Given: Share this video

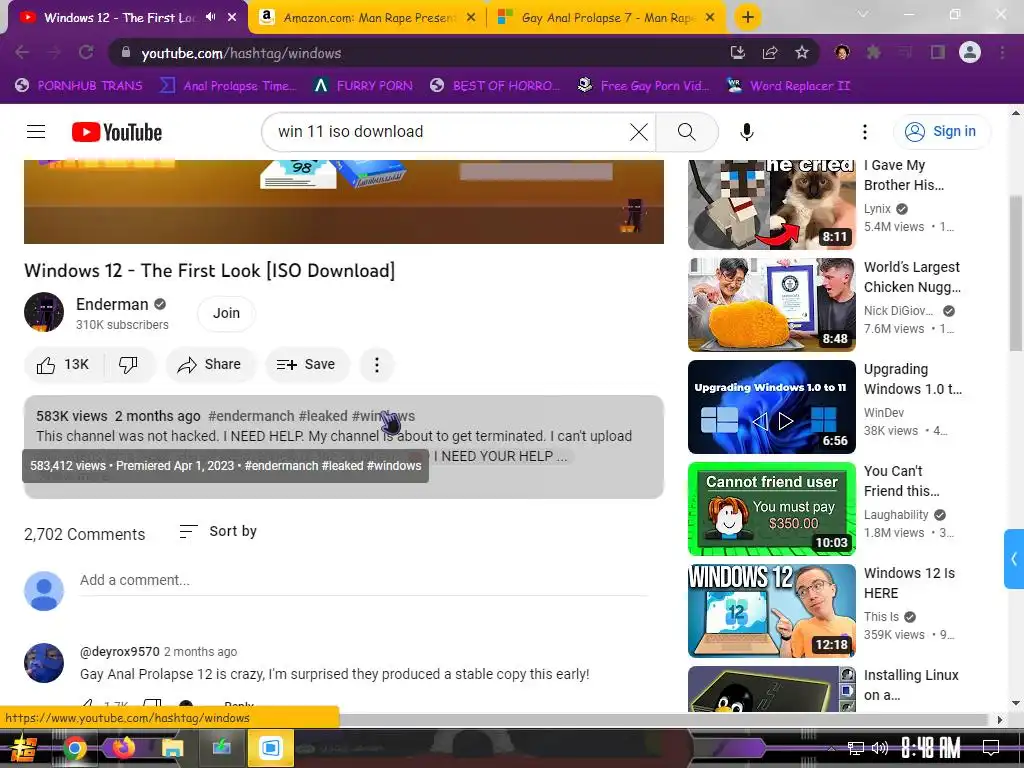Looking at the screenshot, I should [x=210, y=364].
